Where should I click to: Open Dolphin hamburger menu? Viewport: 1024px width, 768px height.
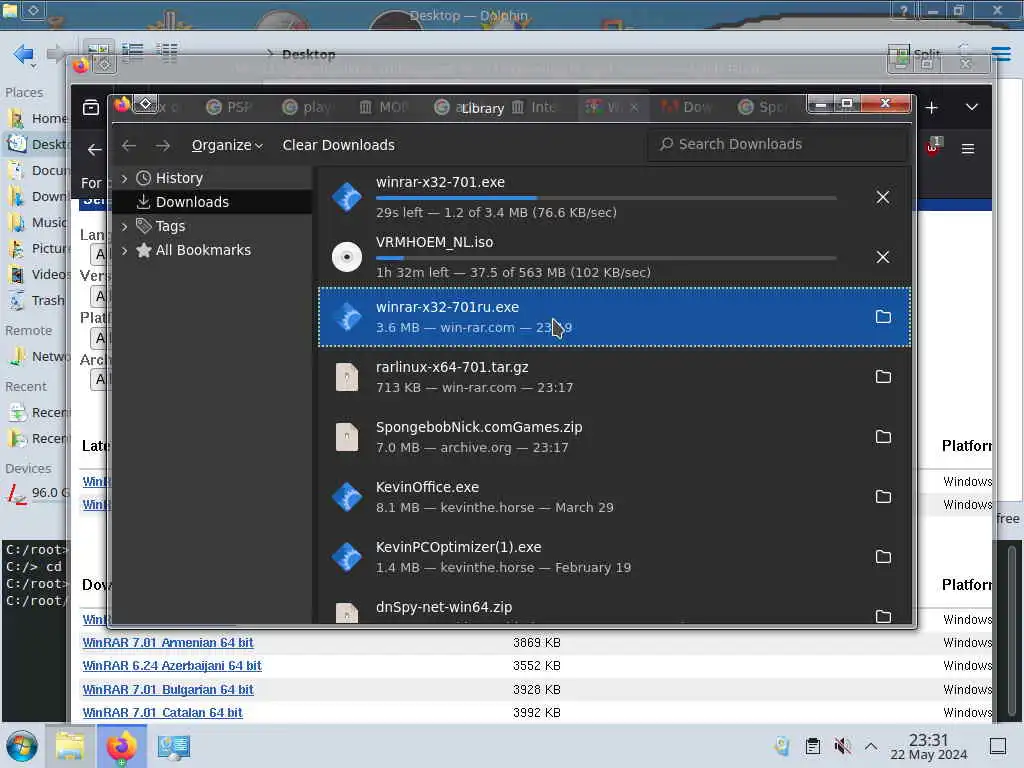[1000, 53]
